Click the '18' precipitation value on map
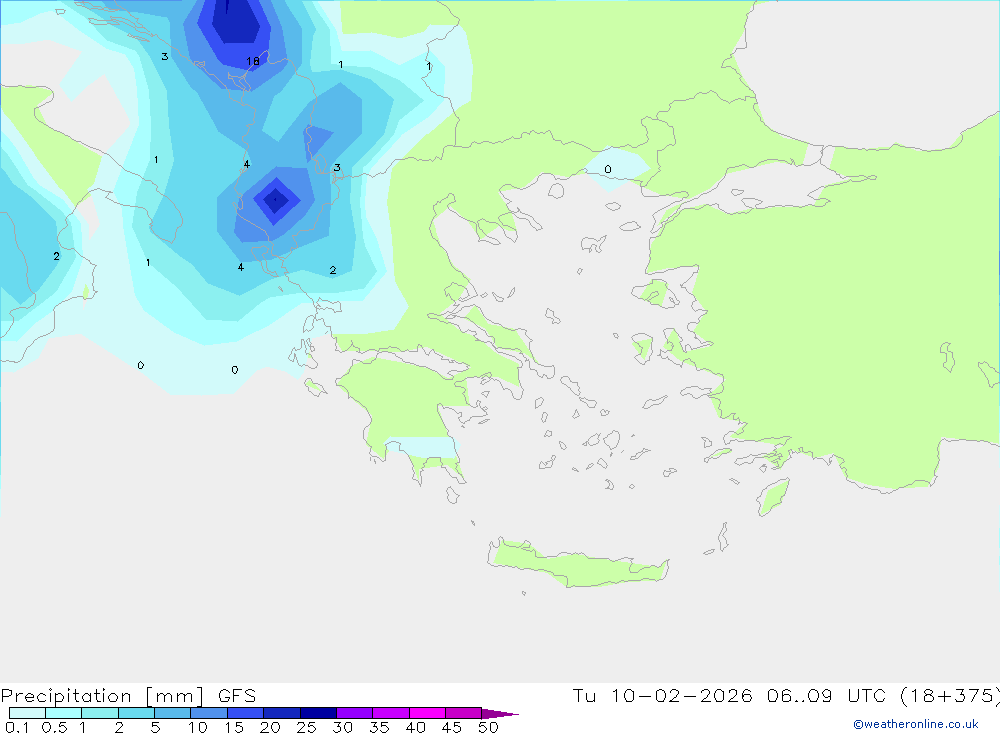Screen dimensions: 1000x733 pyautogui.click(x=253, y=61)
